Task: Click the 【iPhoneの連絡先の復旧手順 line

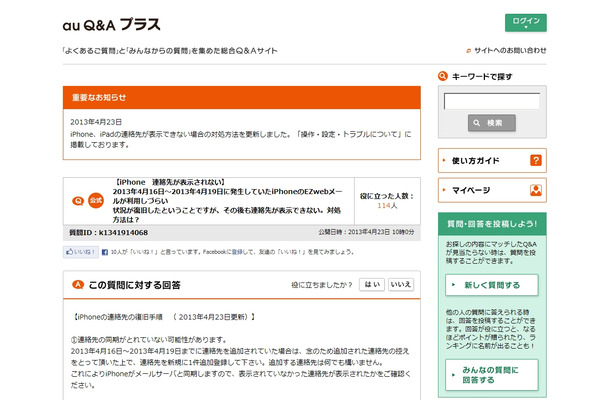Action: tap(164, 317)
